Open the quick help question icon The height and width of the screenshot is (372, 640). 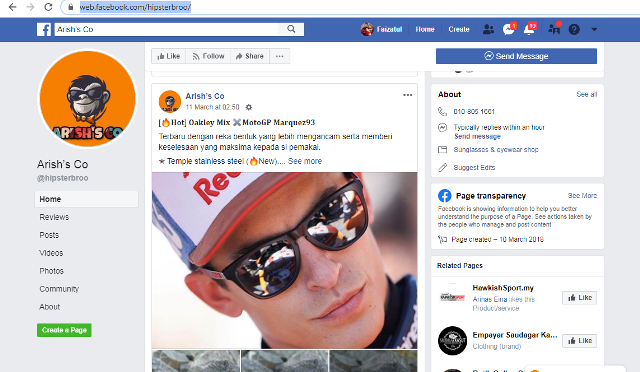pos(574,29)
